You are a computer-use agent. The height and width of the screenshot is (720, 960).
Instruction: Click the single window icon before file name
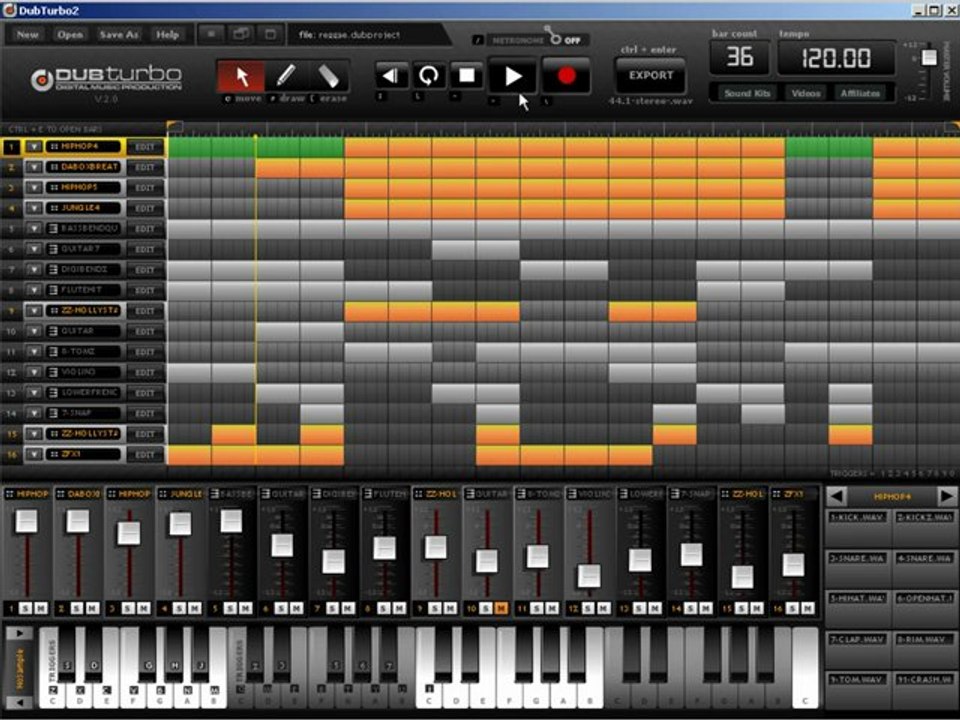tap(270, 34)
